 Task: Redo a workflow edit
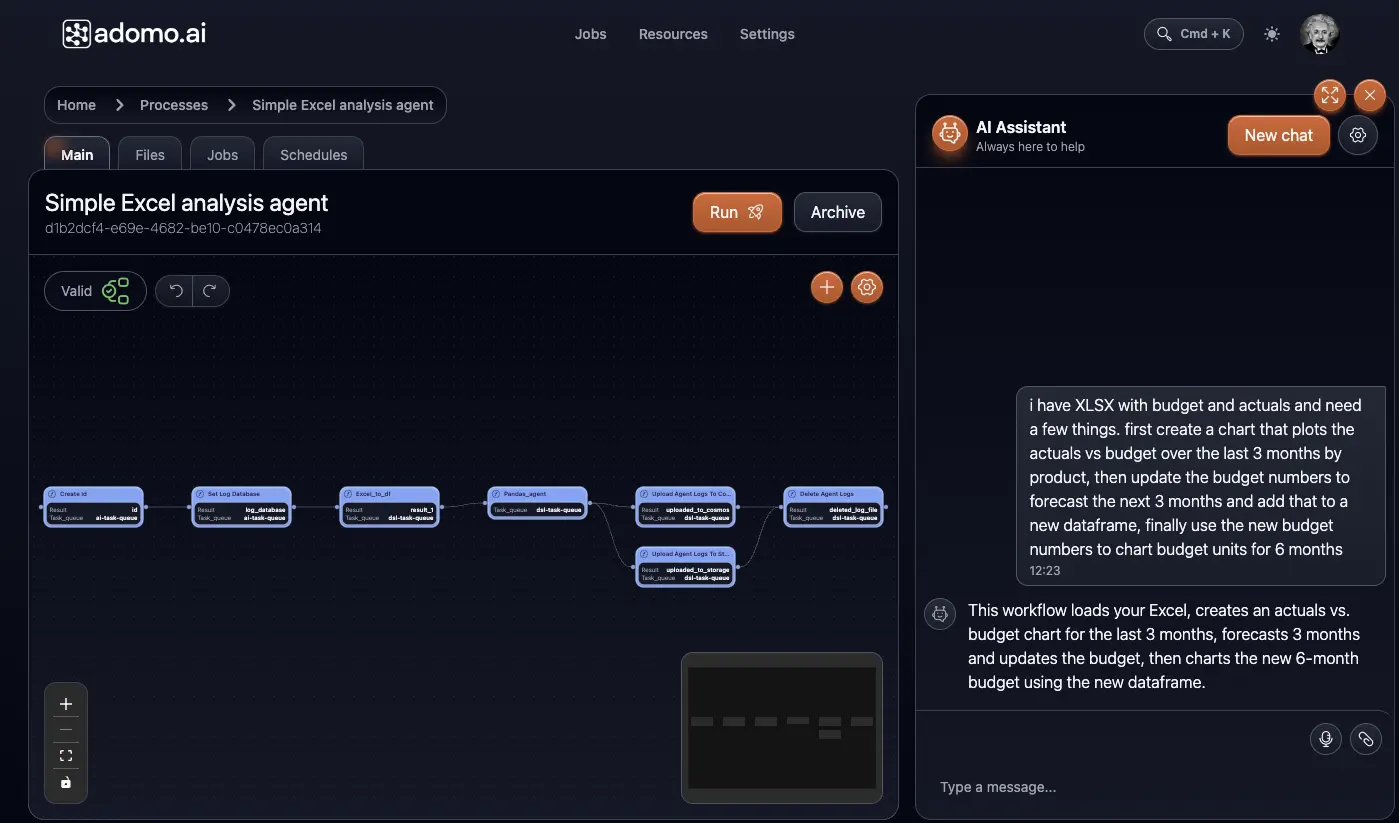click(209, 290)
